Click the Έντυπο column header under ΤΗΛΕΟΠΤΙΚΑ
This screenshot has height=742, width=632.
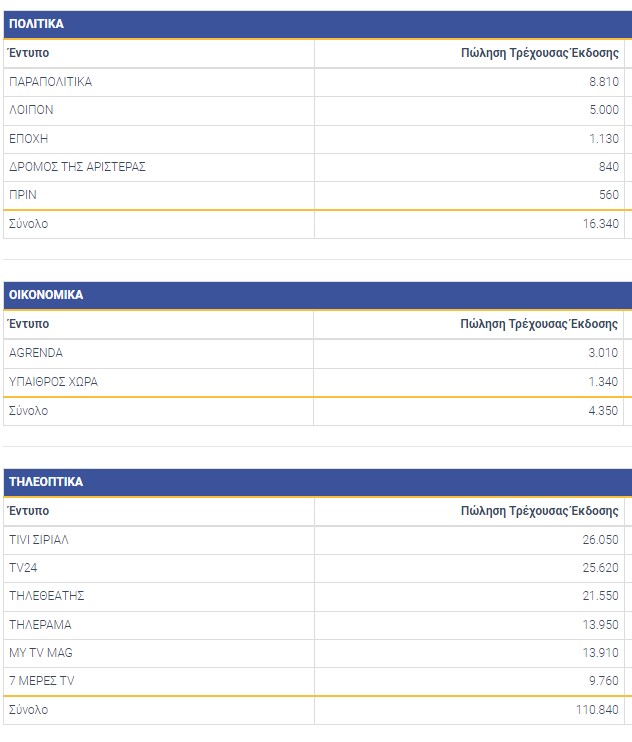point(29,511)
